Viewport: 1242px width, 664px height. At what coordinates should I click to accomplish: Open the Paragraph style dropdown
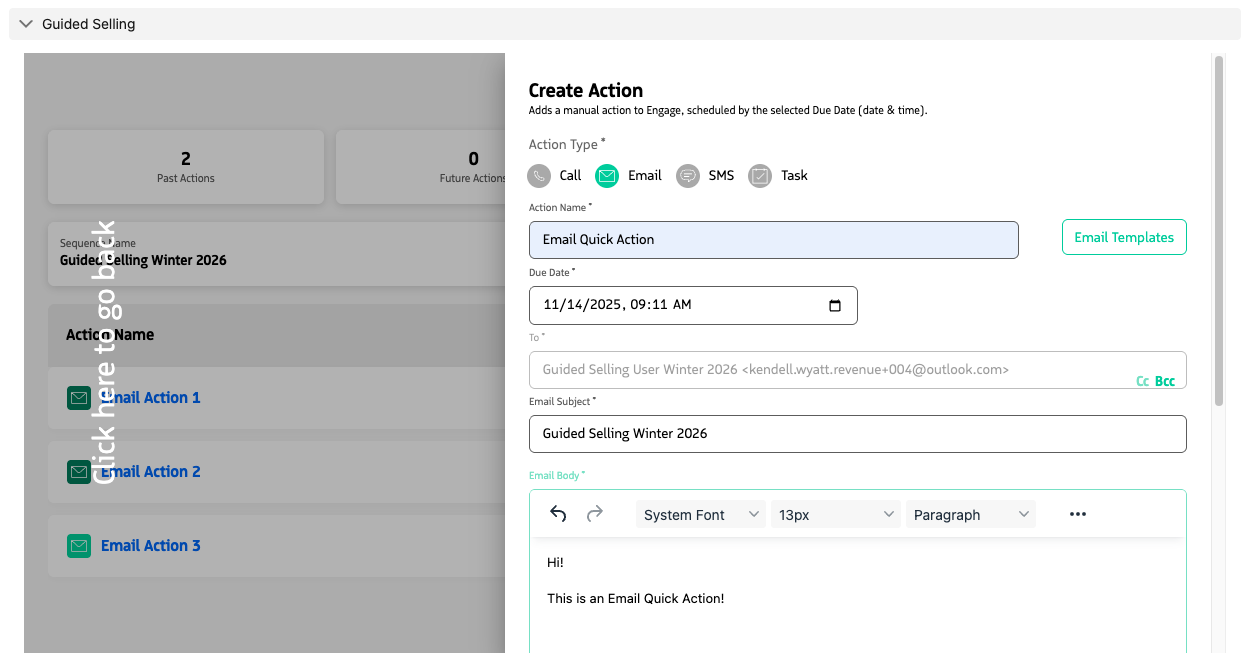point(970,513)
